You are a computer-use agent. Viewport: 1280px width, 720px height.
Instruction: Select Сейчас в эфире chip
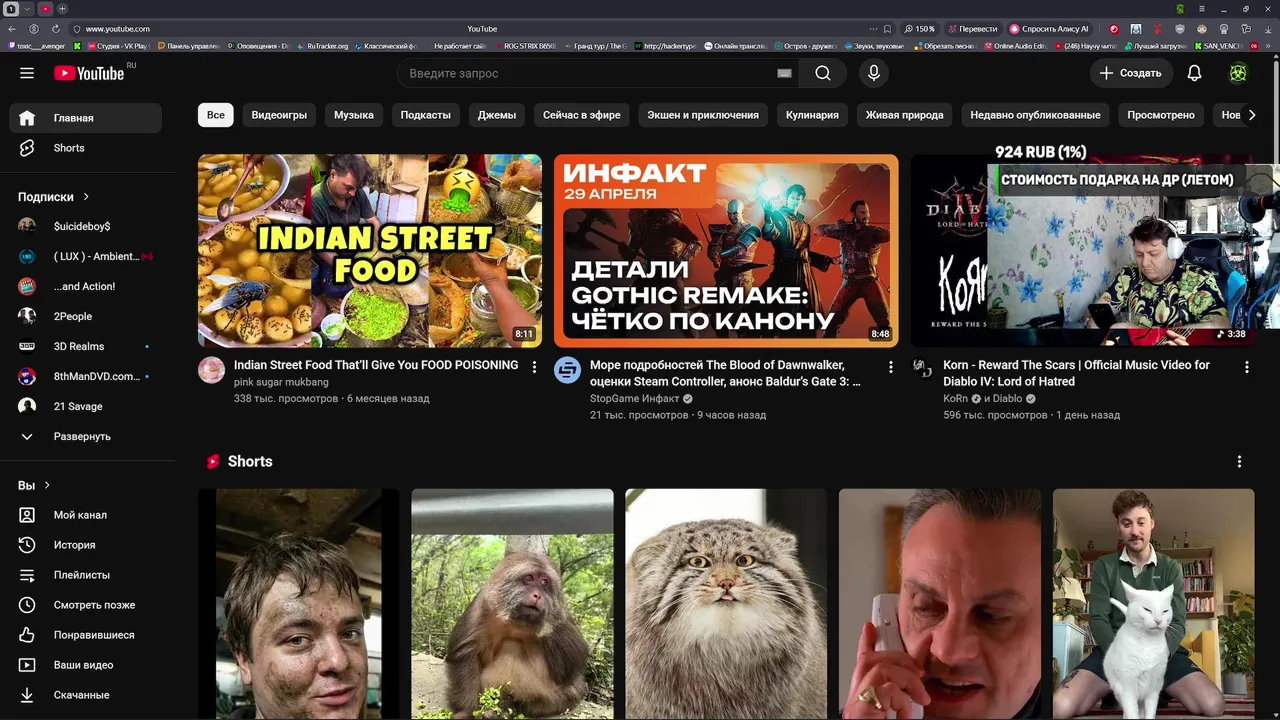[x=582, y=115]
